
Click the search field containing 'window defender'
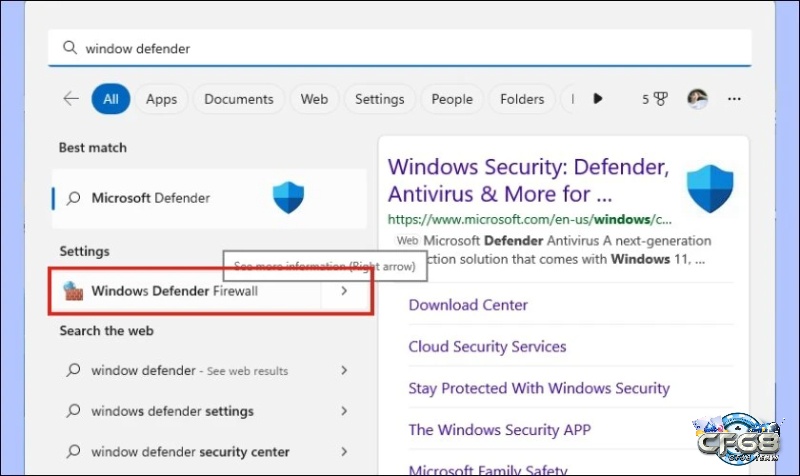399,48
